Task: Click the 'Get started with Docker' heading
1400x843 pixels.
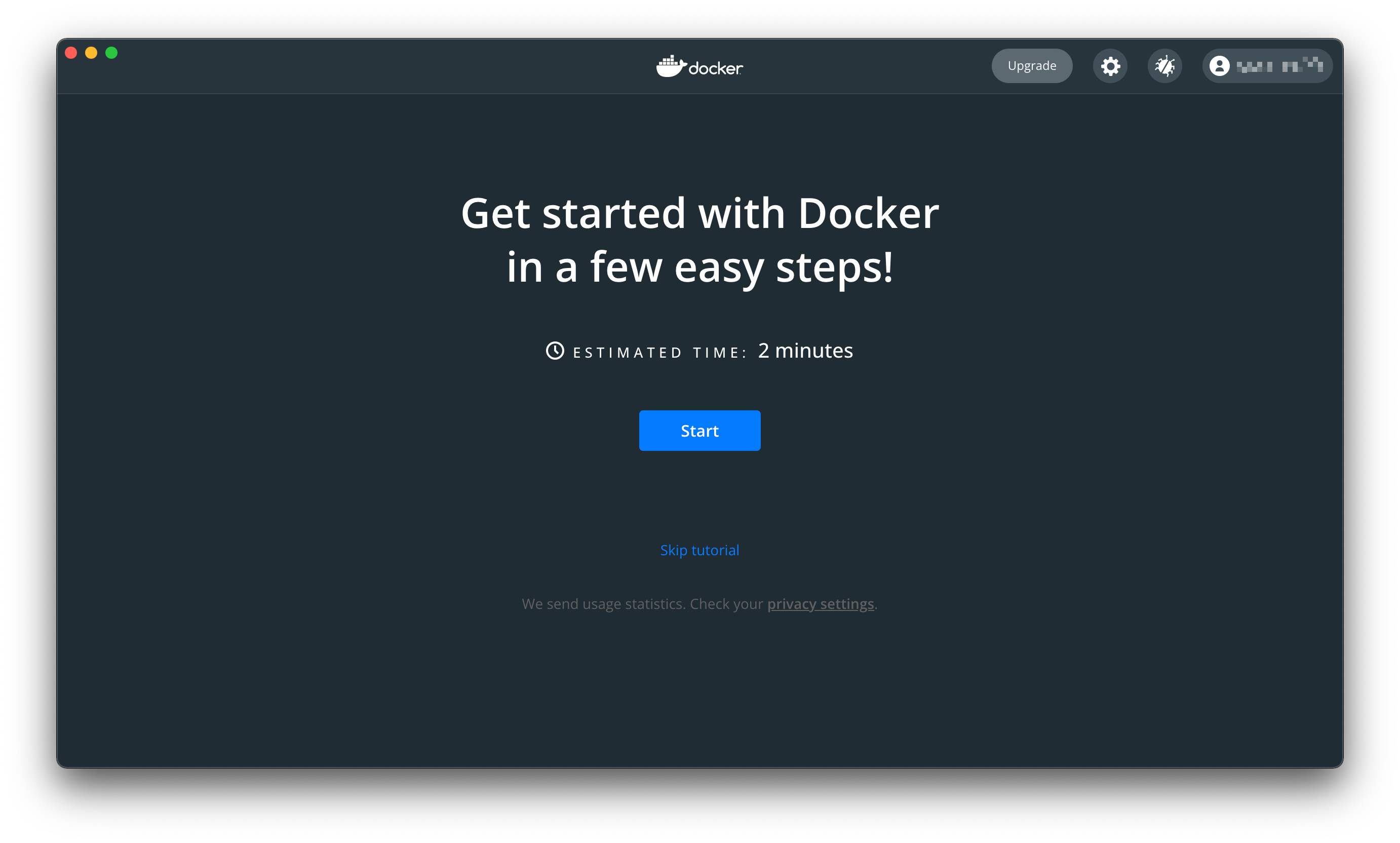Action: coord(699,213)
